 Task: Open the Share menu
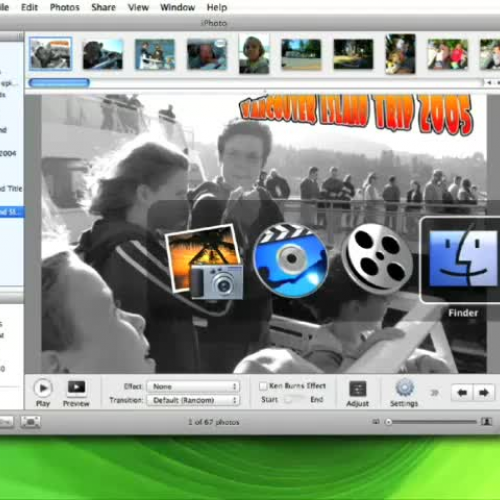point(103,7)
